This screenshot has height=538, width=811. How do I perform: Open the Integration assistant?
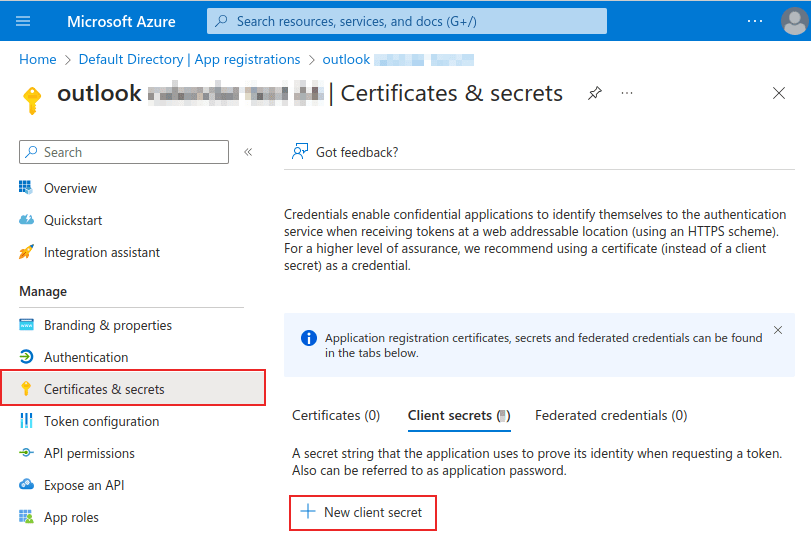(101, 252)
